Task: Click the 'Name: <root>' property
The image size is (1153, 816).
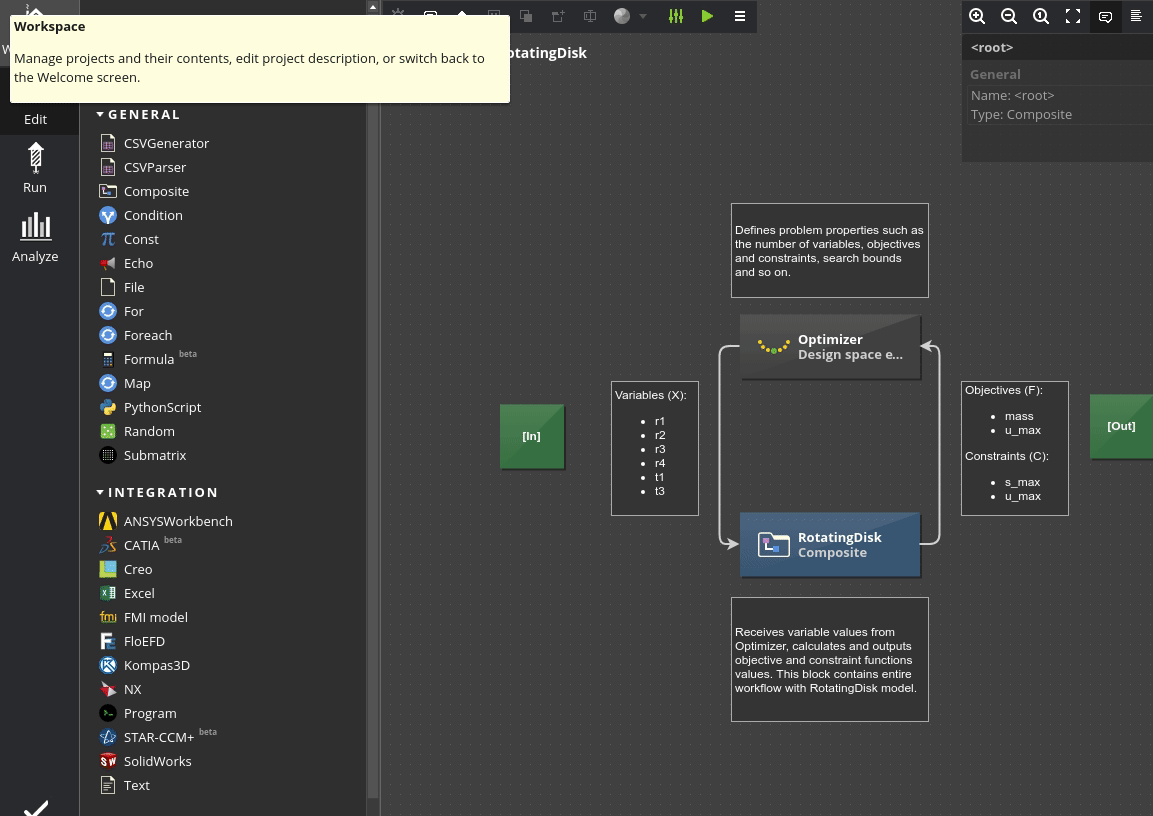Action: (1013, 96)
